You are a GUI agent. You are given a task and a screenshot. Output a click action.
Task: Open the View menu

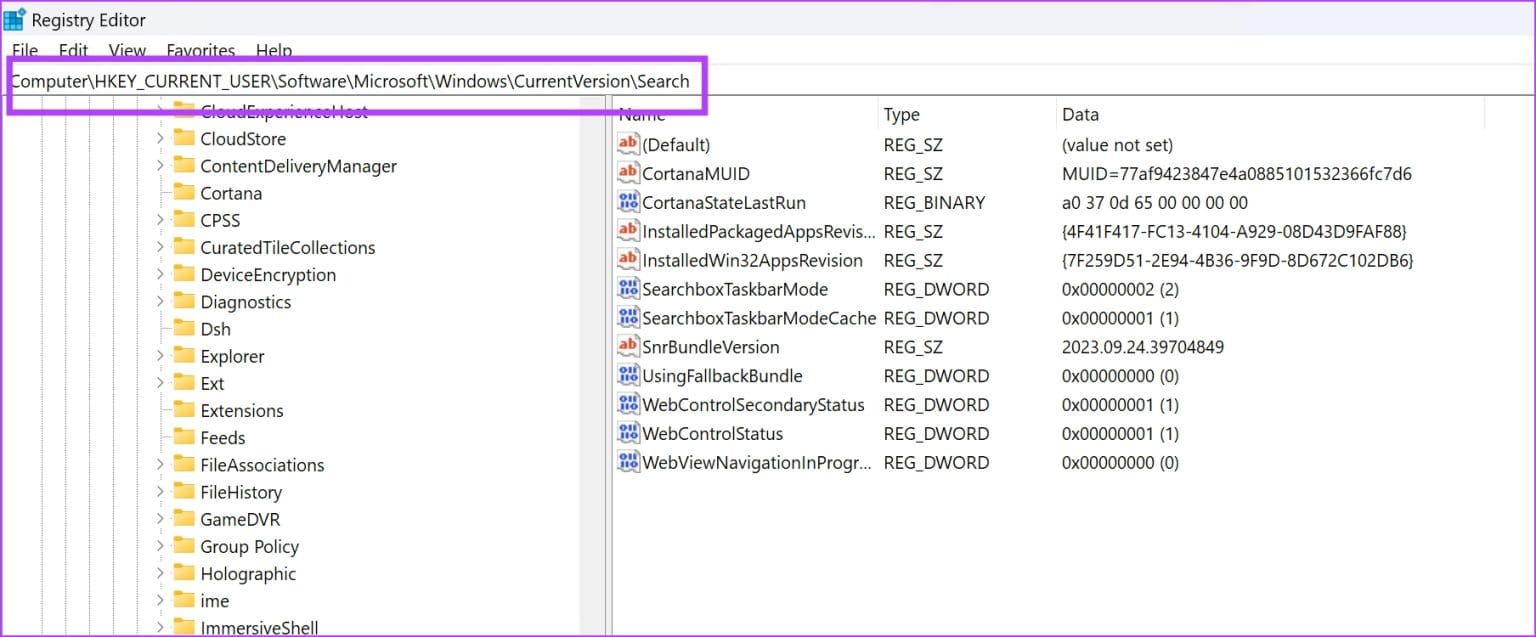[127, 50]
